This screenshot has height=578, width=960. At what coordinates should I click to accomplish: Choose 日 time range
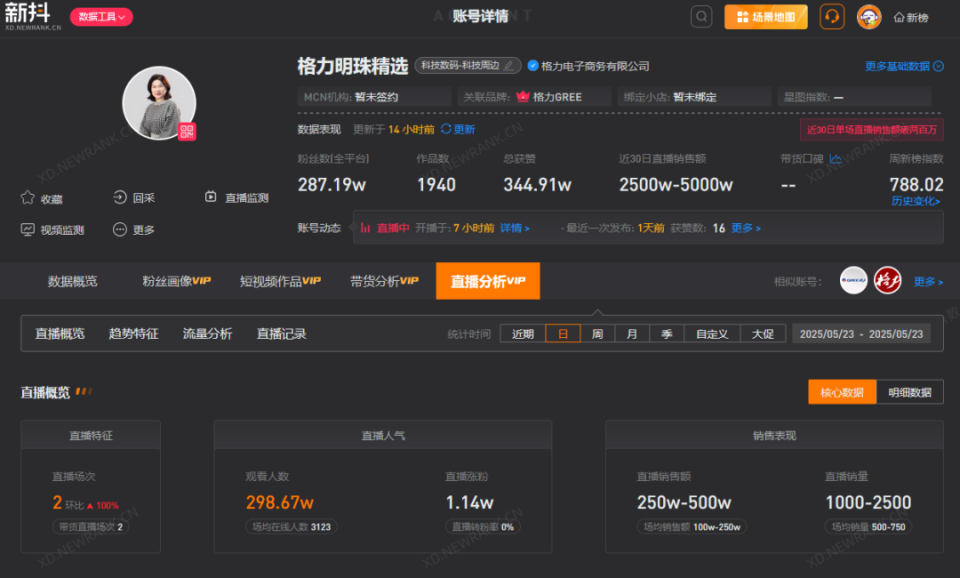point(563,334)
